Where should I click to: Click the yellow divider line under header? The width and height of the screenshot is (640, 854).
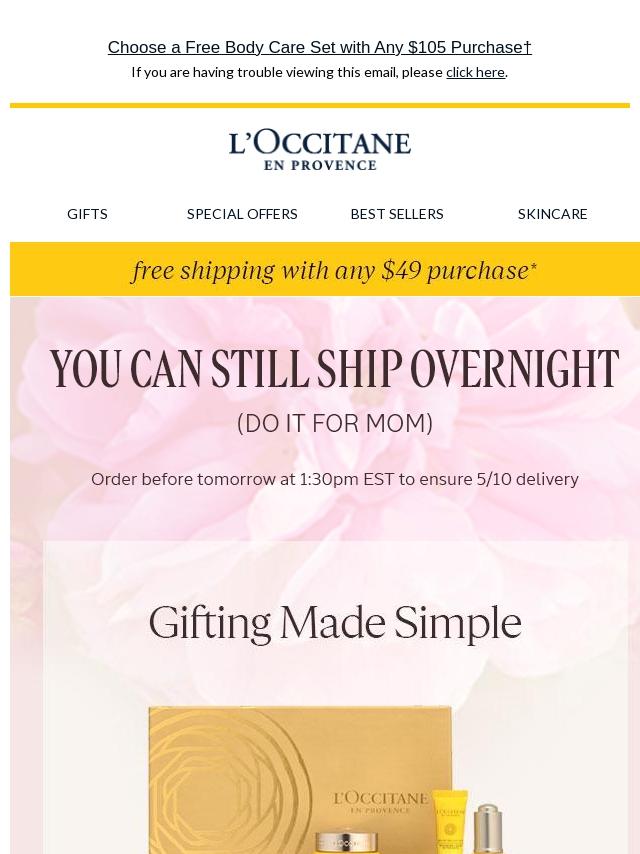tap(320, 106)
